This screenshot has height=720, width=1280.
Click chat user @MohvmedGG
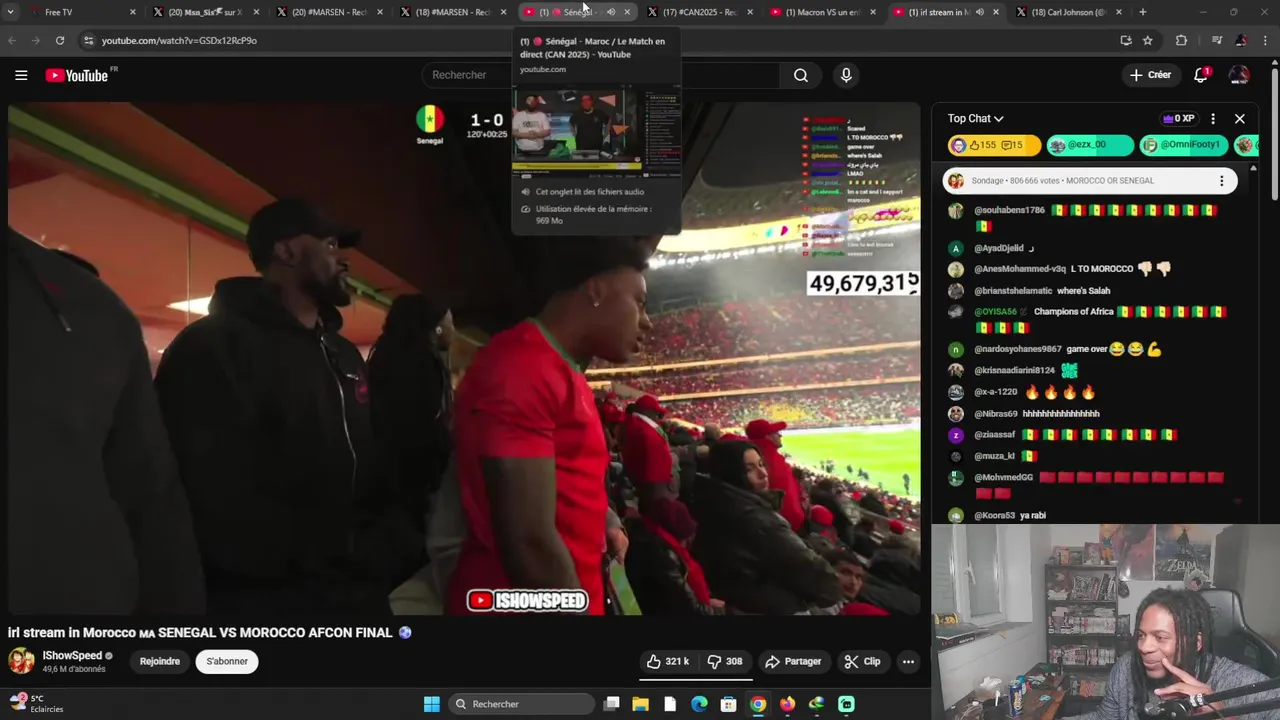point(1004,478)
